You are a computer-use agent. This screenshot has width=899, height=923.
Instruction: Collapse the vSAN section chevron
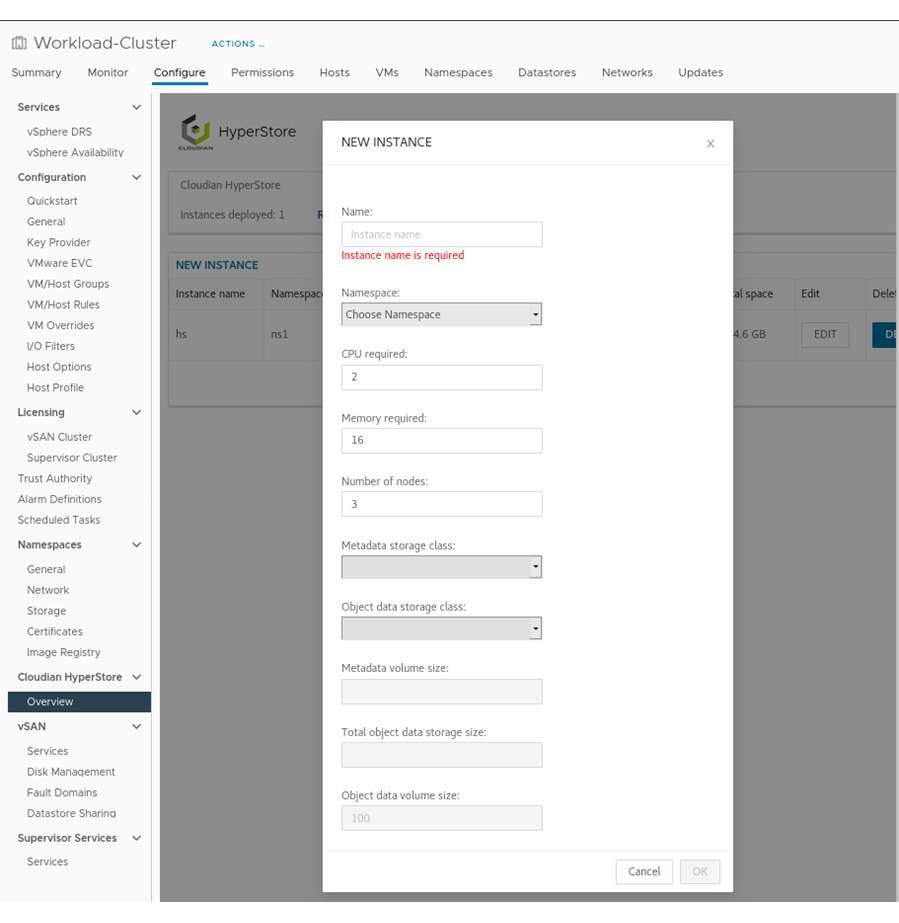pos(137,726)
